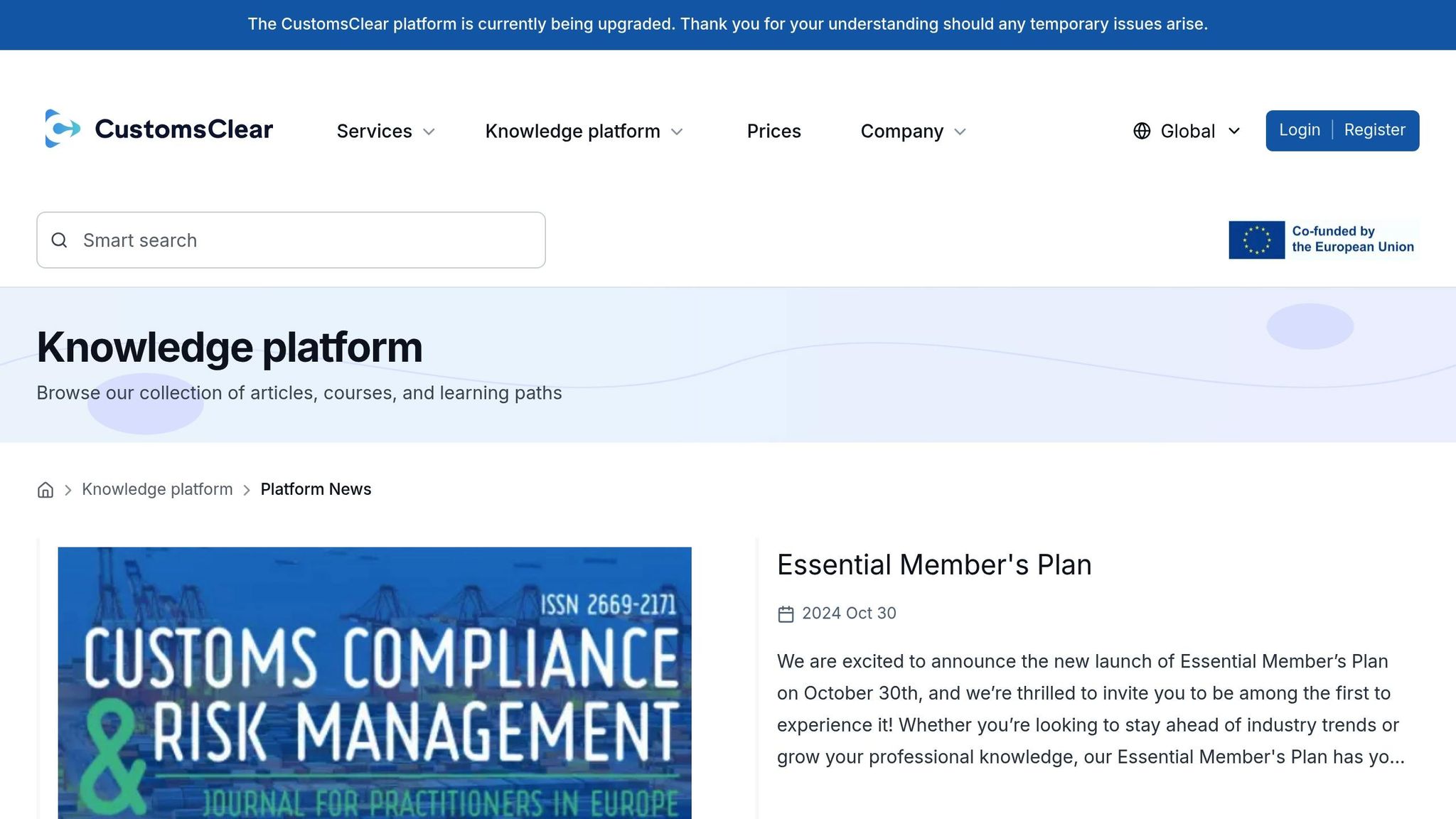Click the home breadcrumb icon

pyautogui.click(x=45, y=490)
